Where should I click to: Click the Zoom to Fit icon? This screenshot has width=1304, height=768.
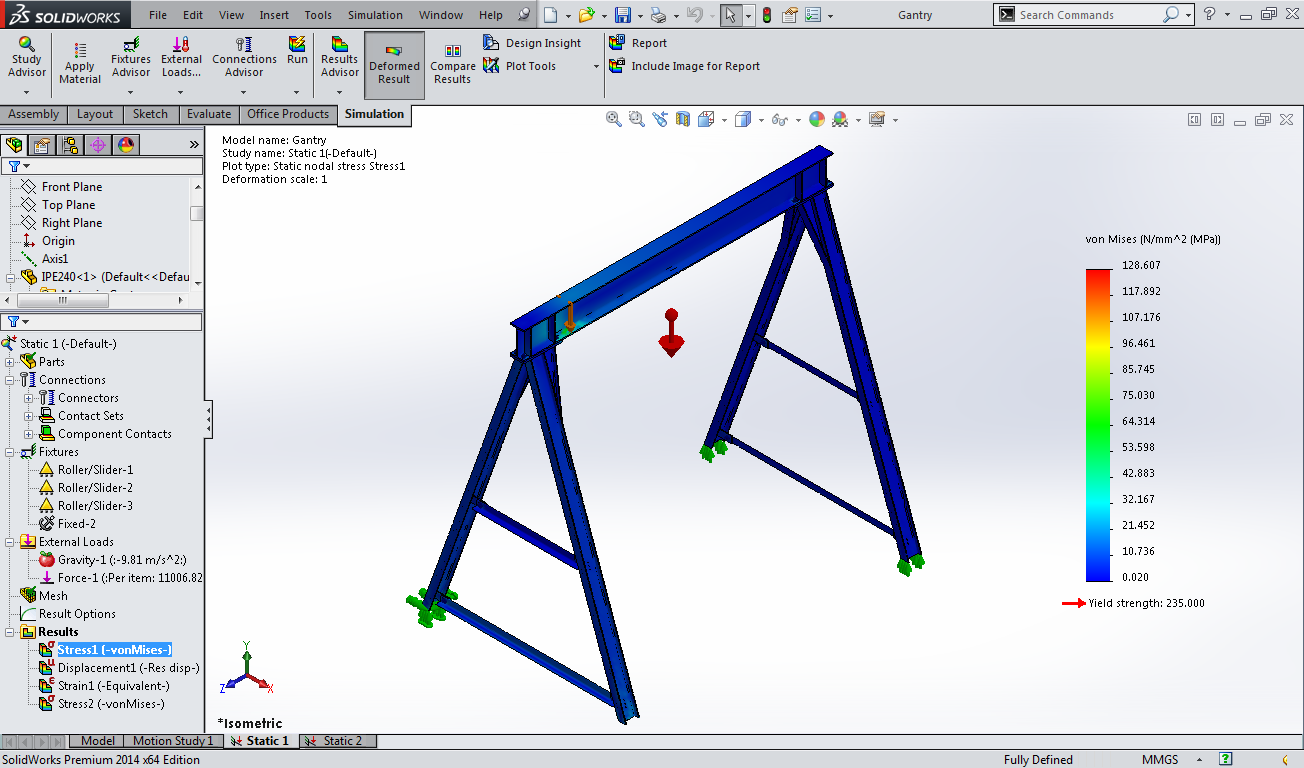[615, 119]
